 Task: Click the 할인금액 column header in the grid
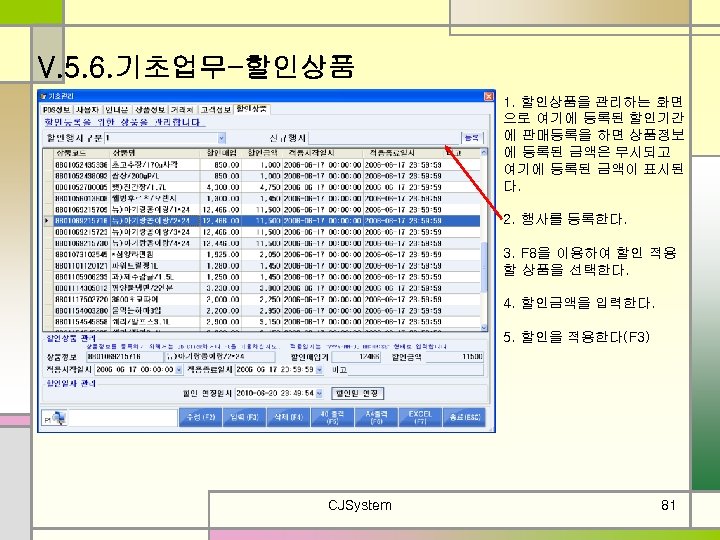point(262,152)
